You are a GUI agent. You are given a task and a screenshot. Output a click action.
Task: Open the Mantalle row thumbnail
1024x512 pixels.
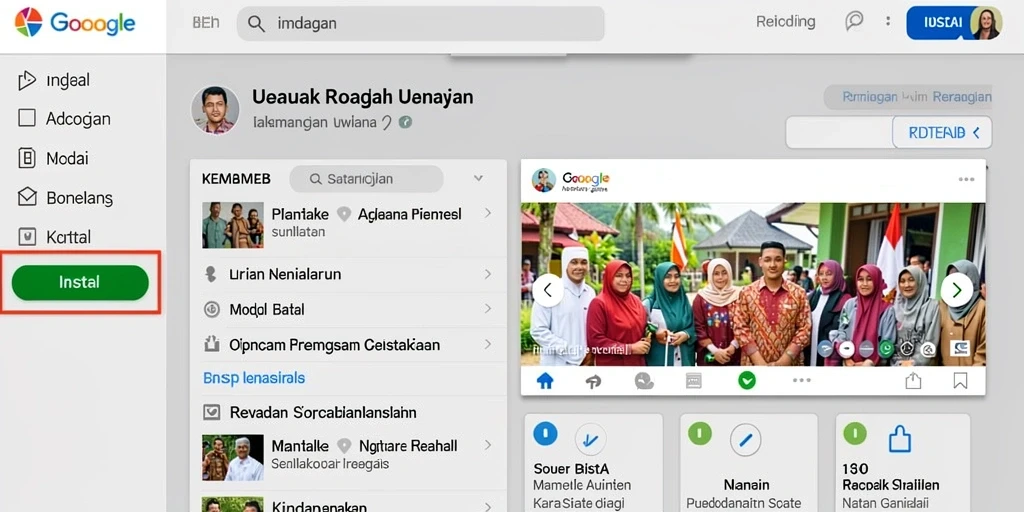point(233,458)
